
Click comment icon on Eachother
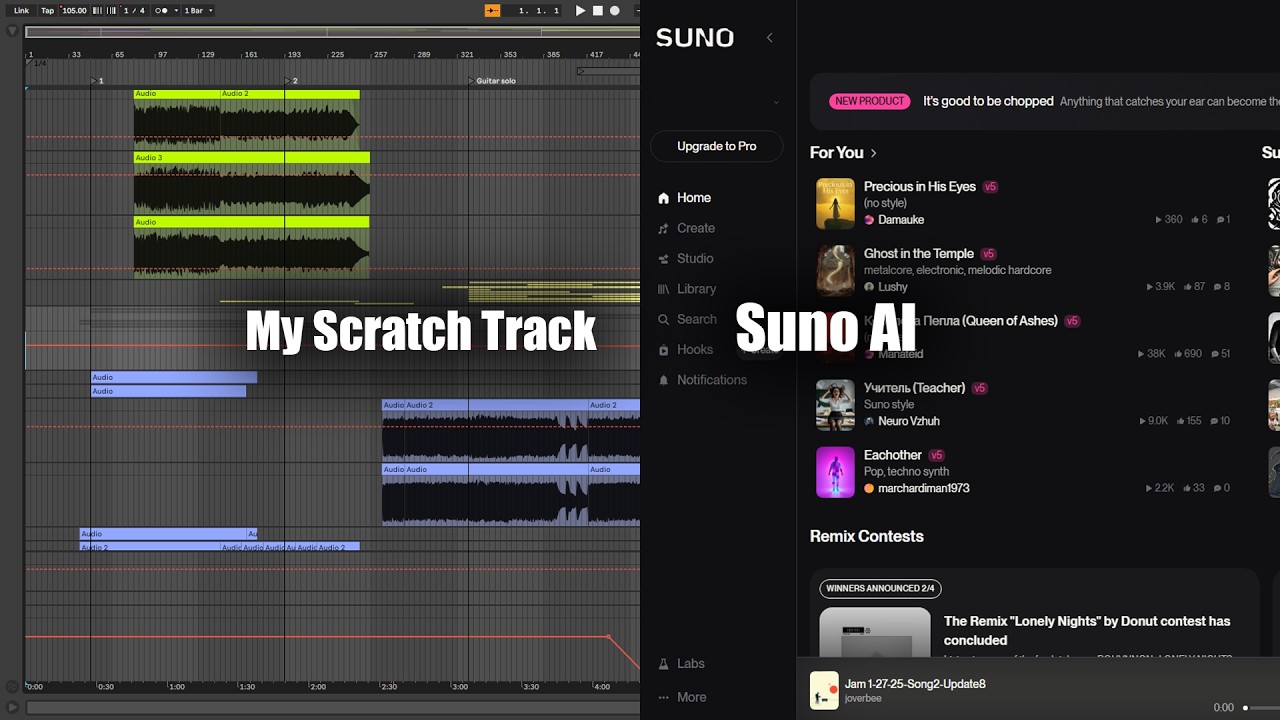pos(1215,488)
